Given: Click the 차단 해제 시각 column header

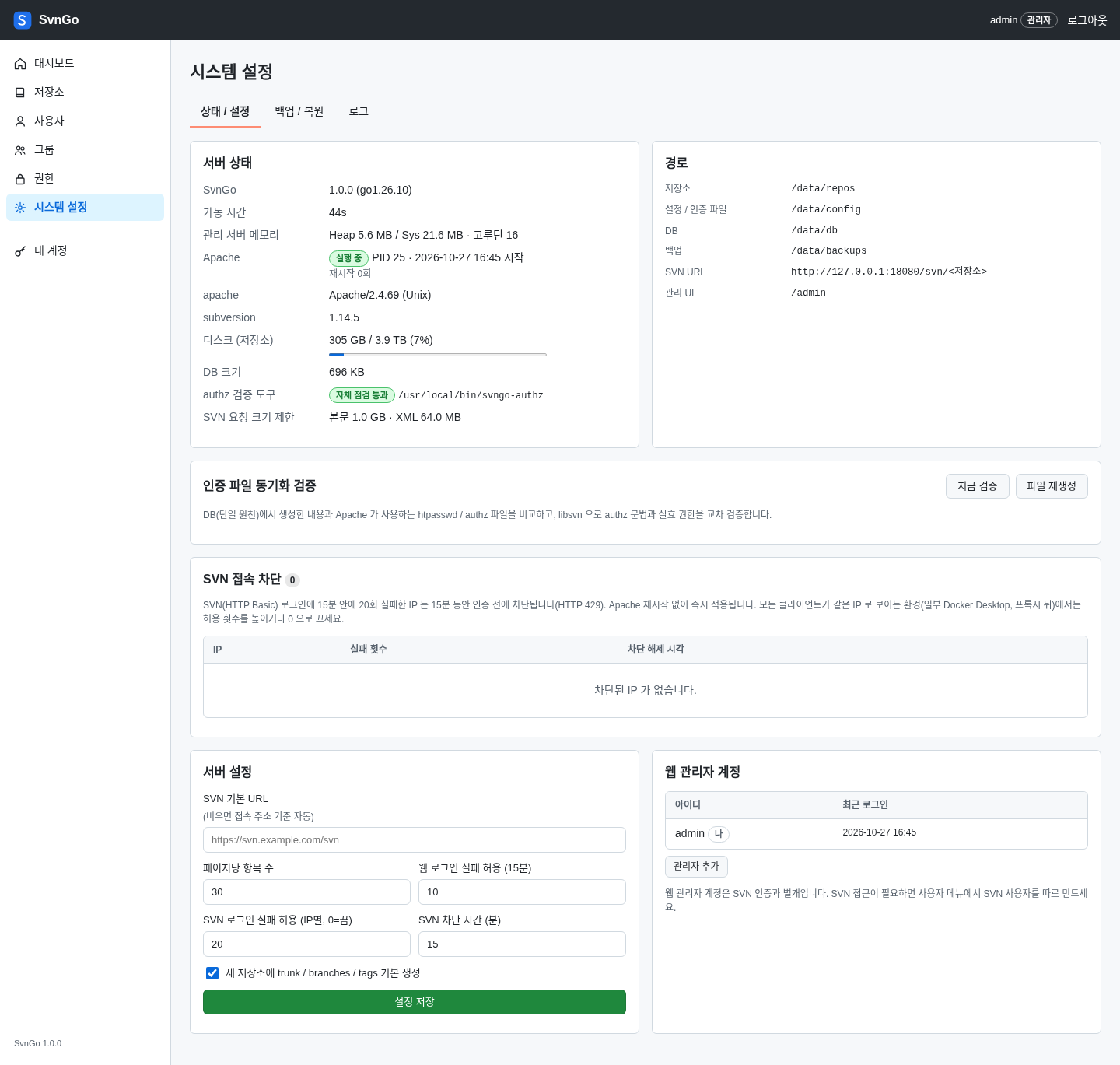Looking at the screenshot, I should click(656, 650).
